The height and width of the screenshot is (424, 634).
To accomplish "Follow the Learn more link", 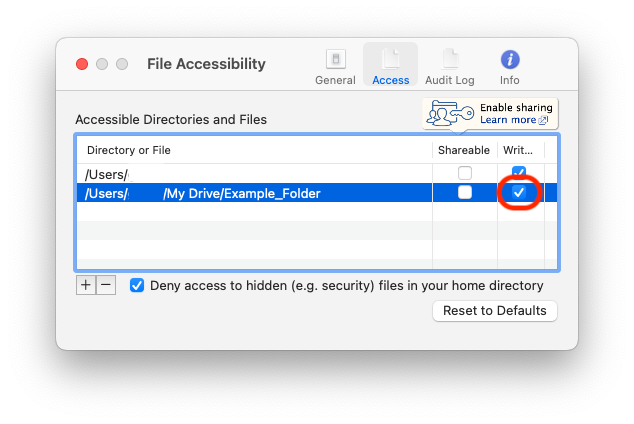I will click(507, 120).
